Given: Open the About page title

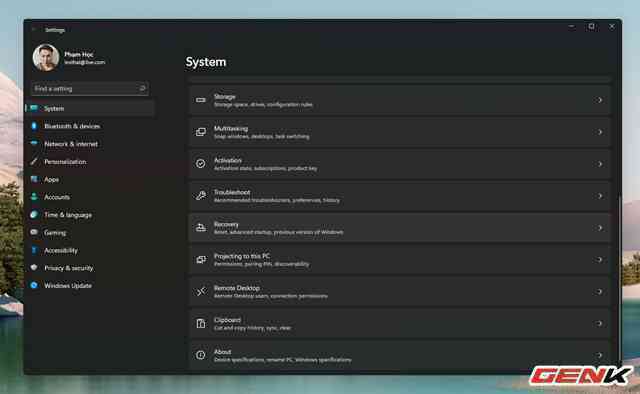Looking at the screenshot, I should [x=222, y=352].
